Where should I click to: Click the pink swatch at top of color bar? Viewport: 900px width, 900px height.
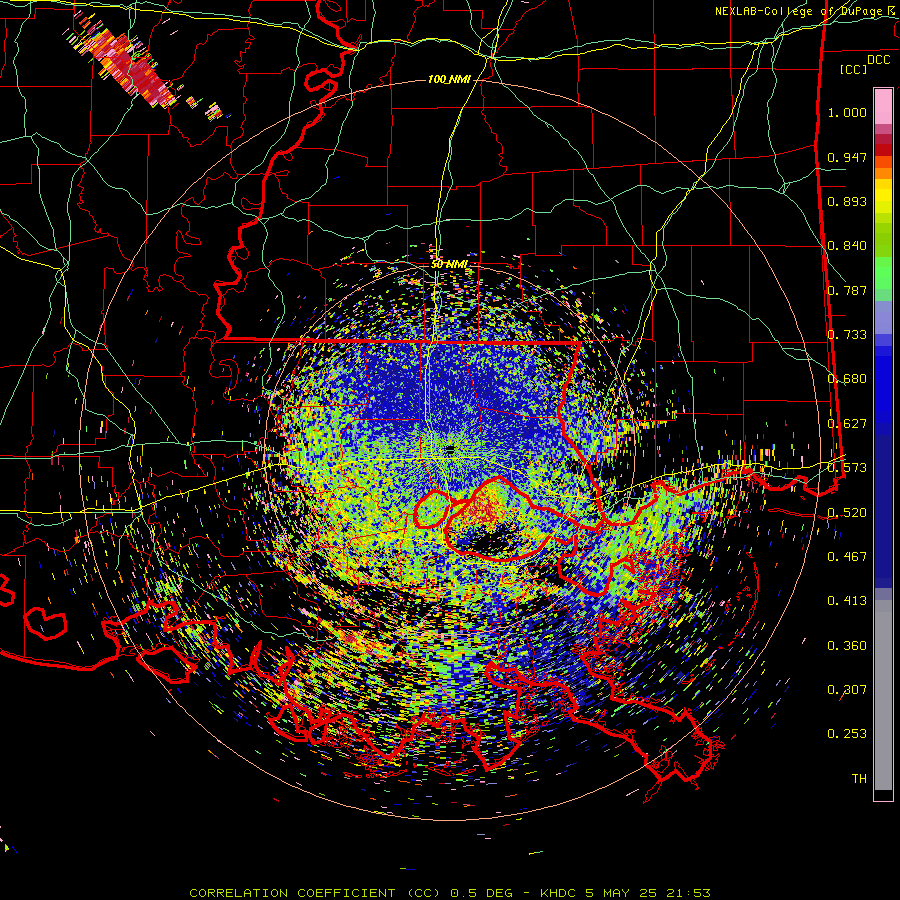pyautogui.click(x=883, y=106)
